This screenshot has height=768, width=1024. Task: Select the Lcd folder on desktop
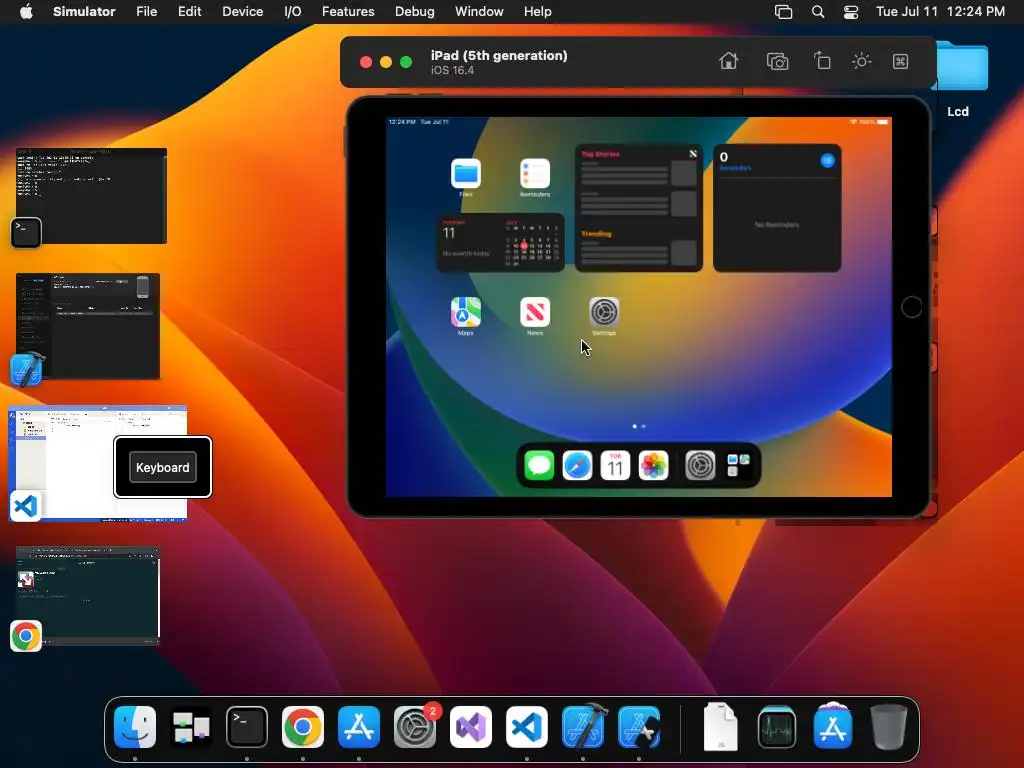pyautogui.click(x=959, y=78)
